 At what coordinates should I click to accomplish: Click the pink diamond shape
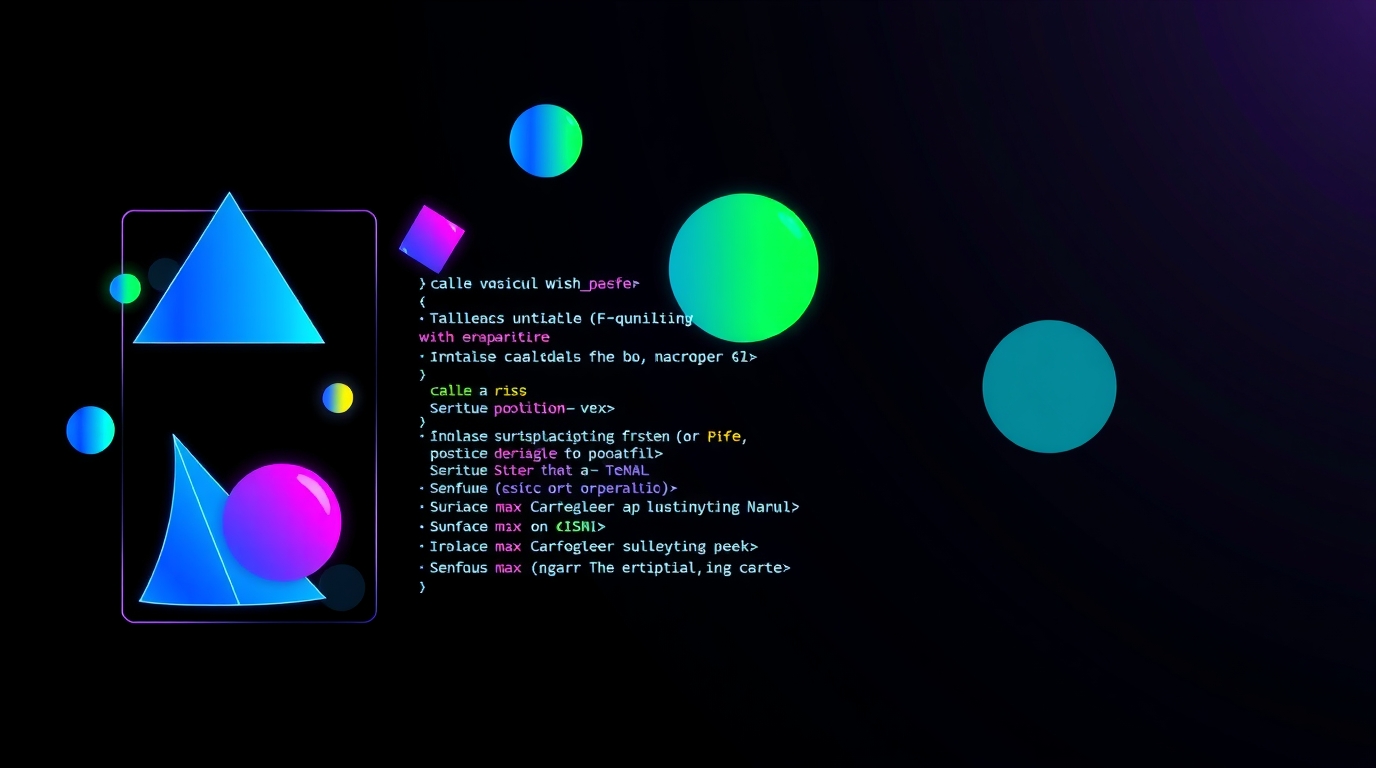click(x=433, y=239)
